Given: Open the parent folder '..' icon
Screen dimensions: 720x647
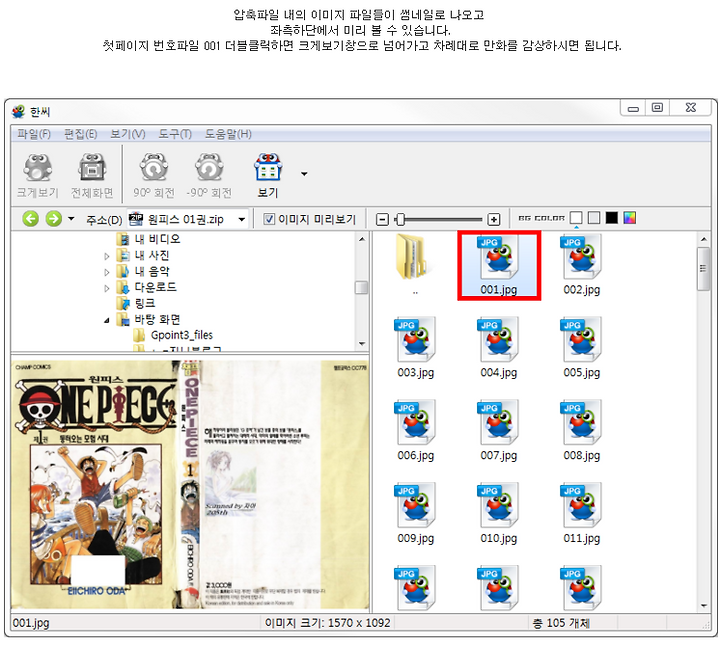Looking at the screenshot, I should pos(412,257).
